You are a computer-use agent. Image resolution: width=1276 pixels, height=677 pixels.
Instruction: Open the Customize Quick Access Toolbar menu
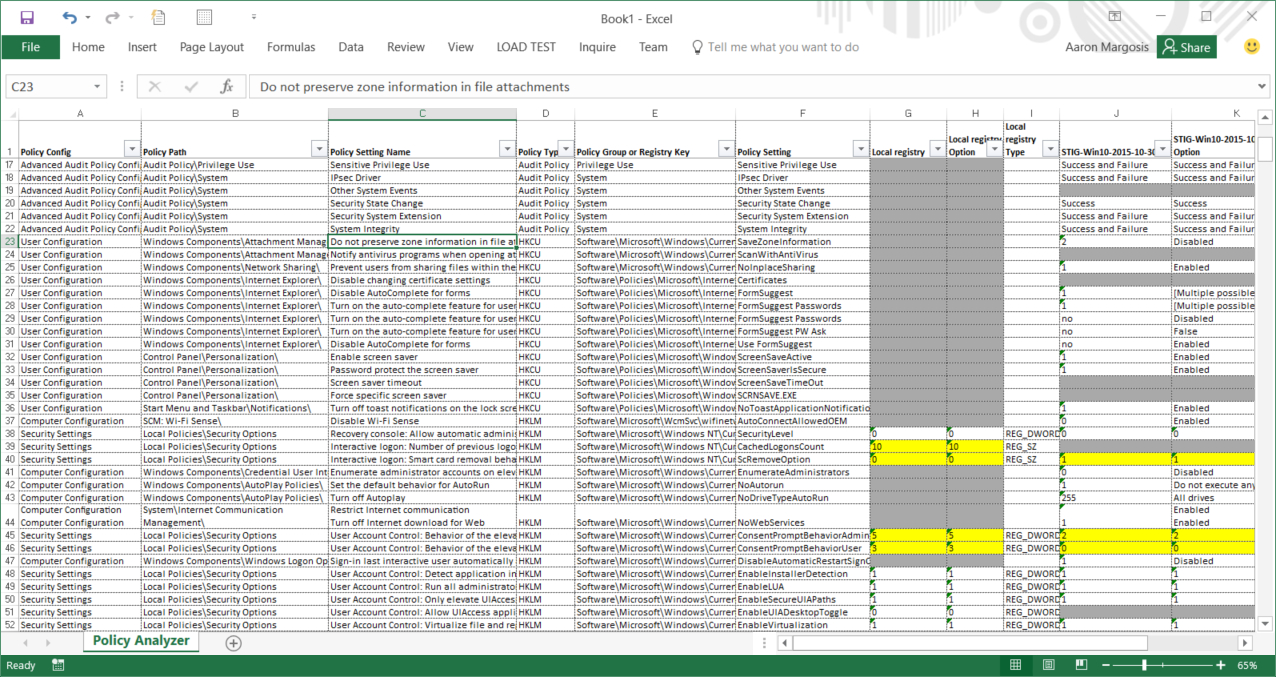(252, 18)
